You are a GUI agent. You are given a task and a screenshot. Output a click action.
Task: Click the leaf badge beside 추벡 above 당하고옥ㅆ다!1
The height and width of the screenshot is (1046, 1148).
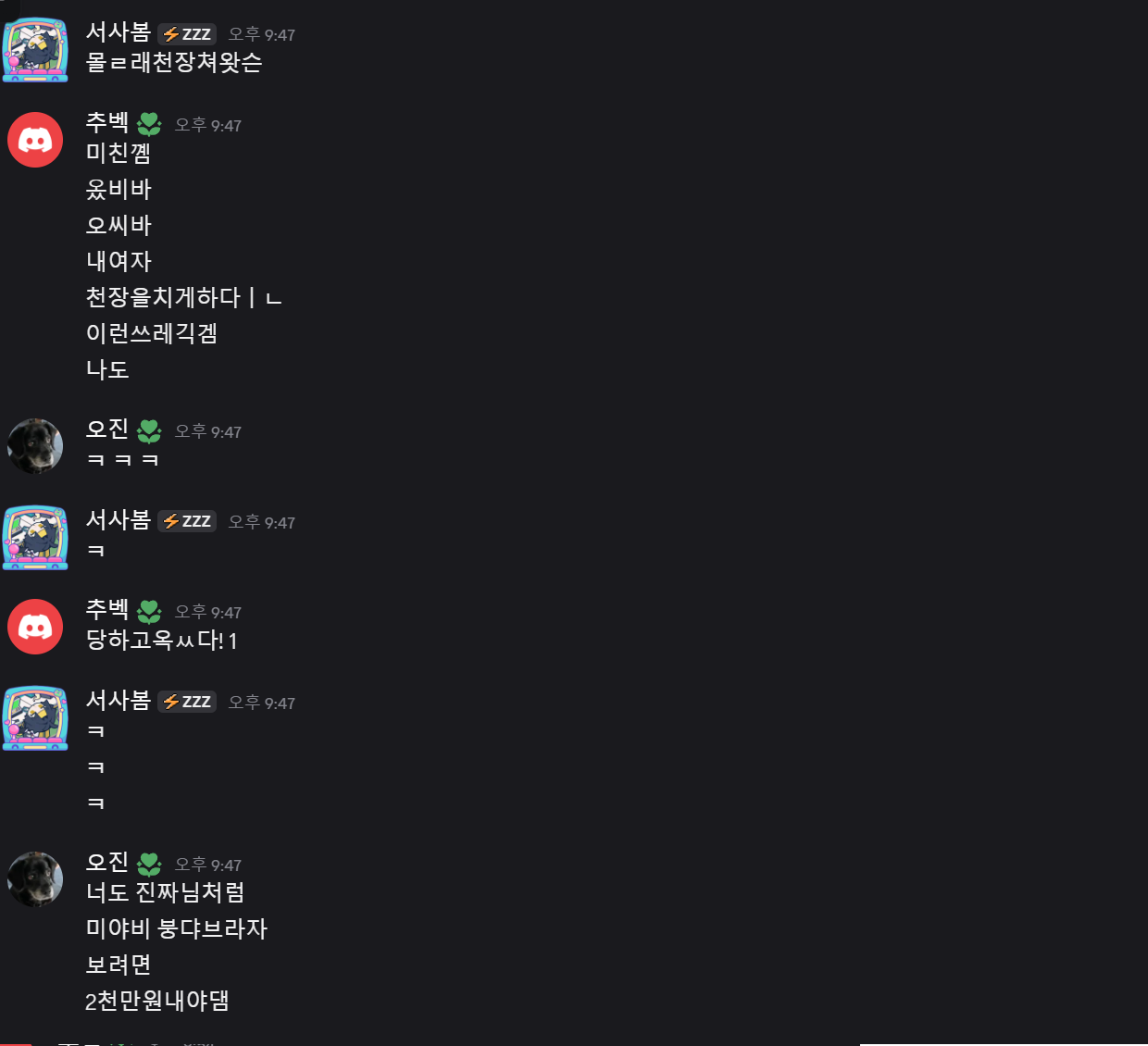149,611
